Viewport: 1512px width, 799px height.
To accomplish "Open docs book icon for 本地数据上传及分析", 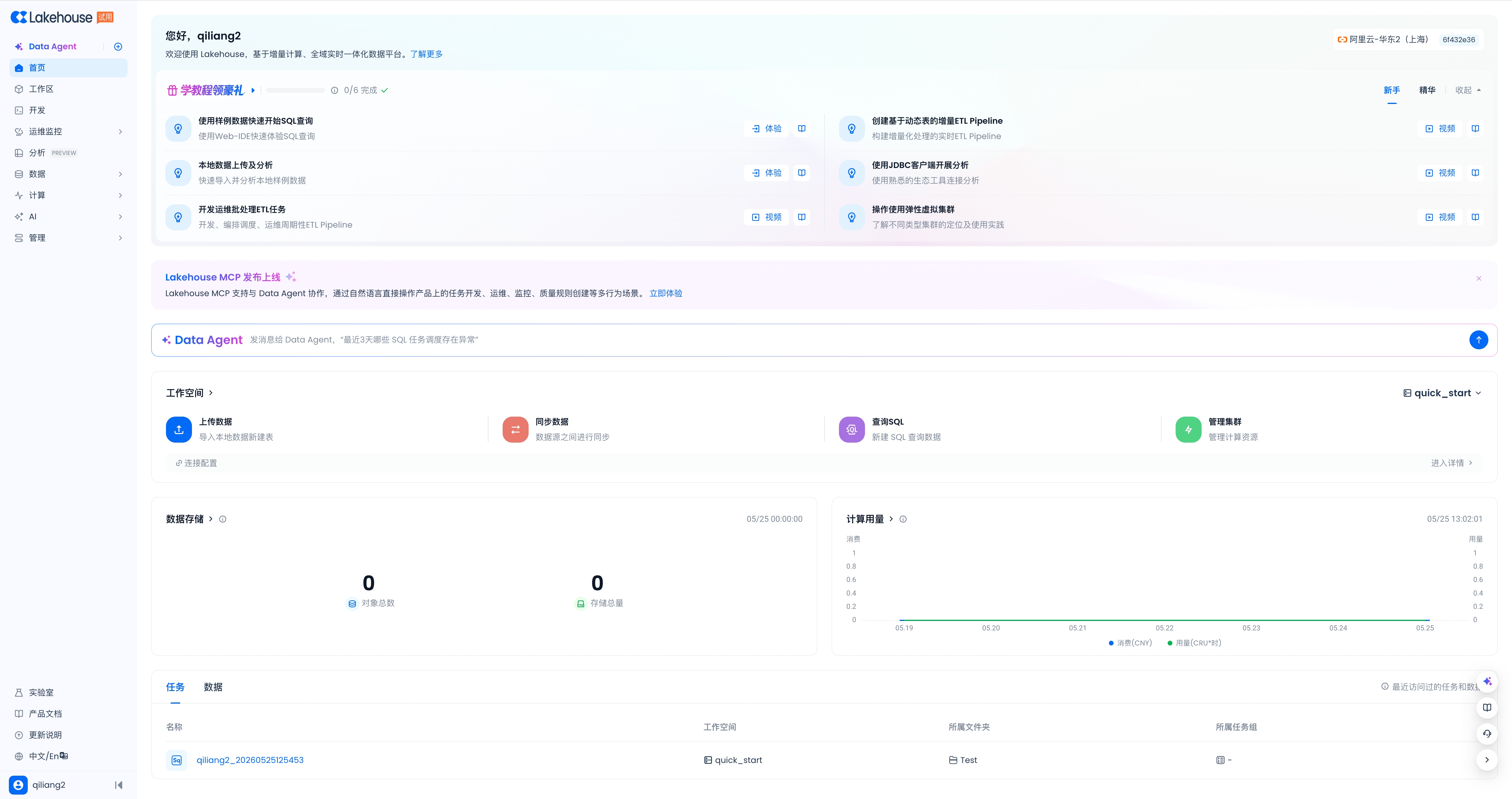I will [x=801, y=173].
